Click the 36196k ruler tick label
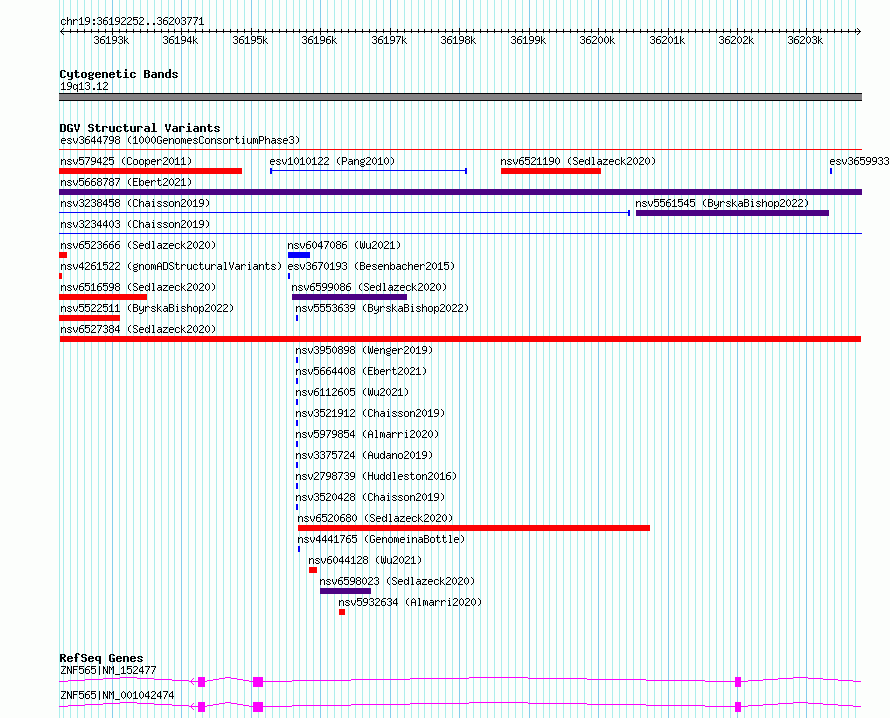The width and height of the screenshot is (890, 718). (319, 40)
